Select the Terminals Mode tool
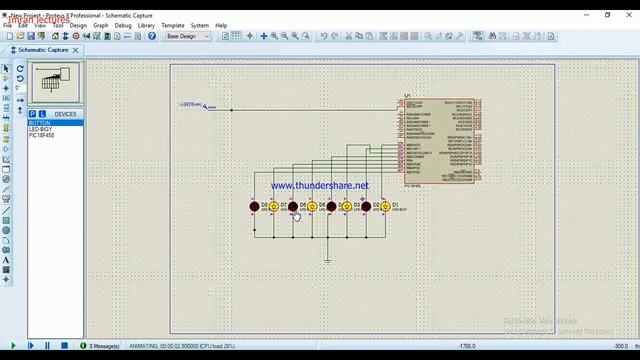 click(x=6, y=139)
